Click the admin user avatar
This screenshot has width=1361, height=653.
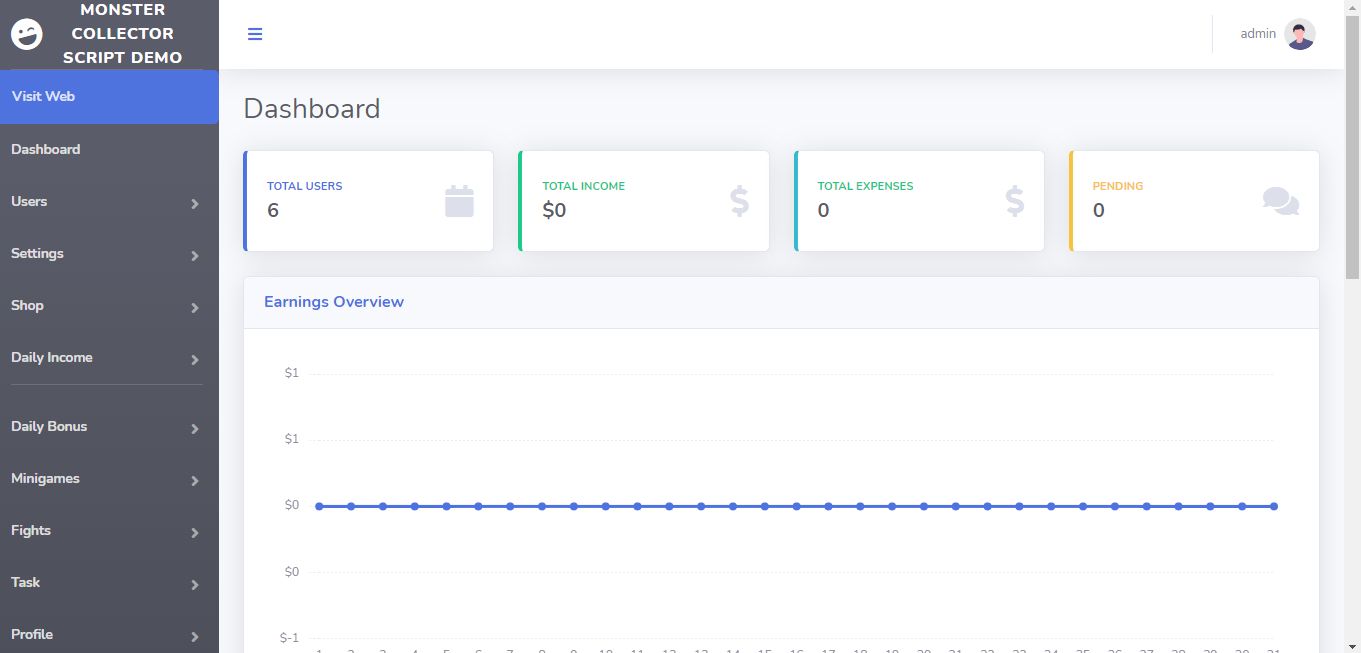[x=1299, y=34]
